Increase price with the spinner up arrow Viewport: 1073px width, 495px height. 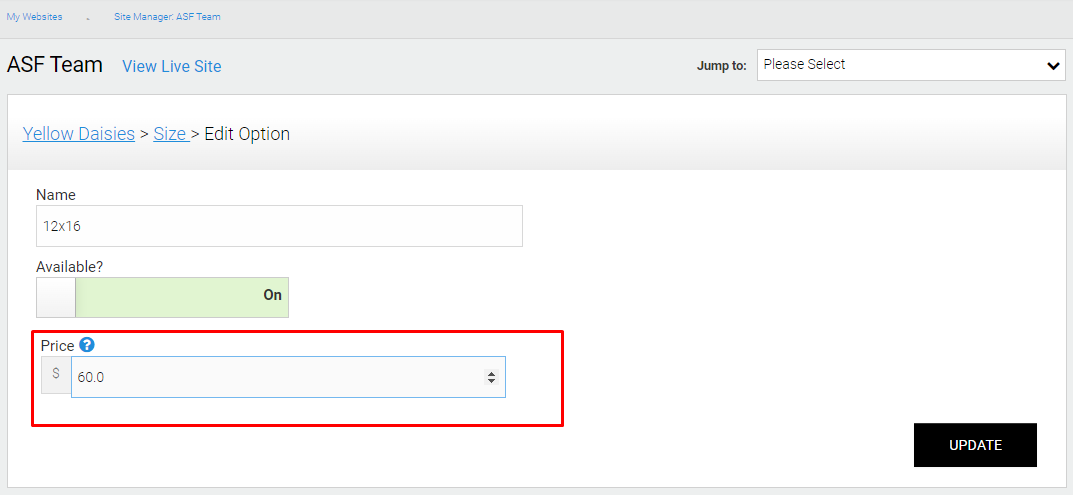tap(491, 373)
